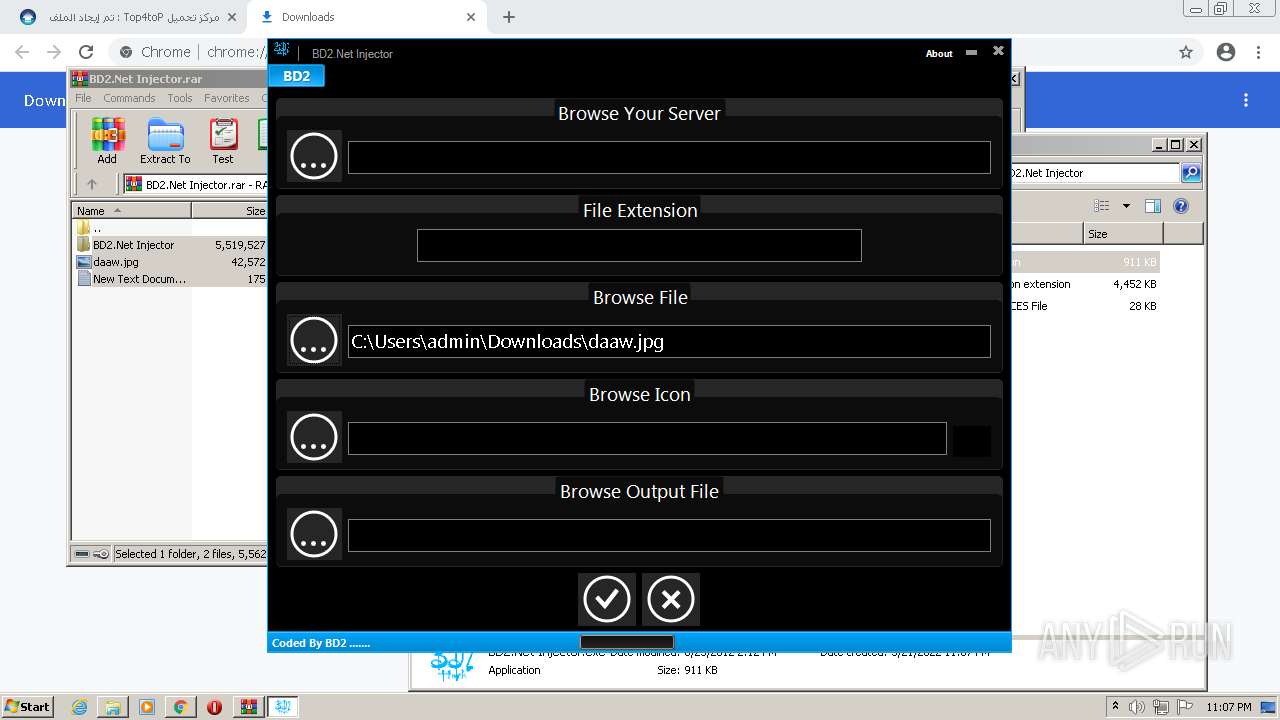Open Windows Explorer from taskbar
This screenshot has height=720, width=1280.
coord(113,707)
